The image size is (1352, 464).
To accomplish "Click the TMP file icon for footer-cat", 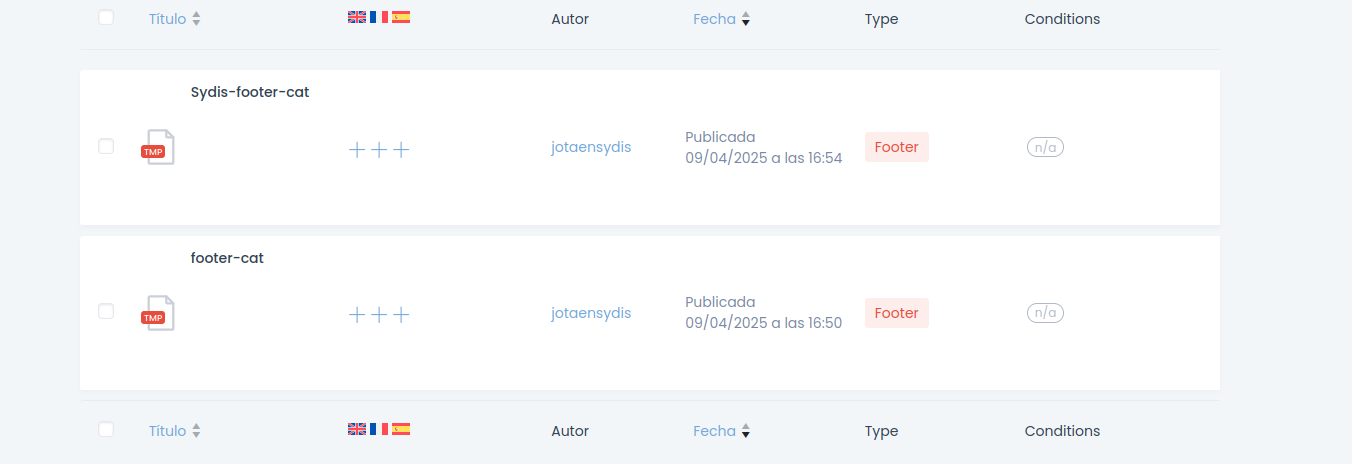I will (158, 313).
